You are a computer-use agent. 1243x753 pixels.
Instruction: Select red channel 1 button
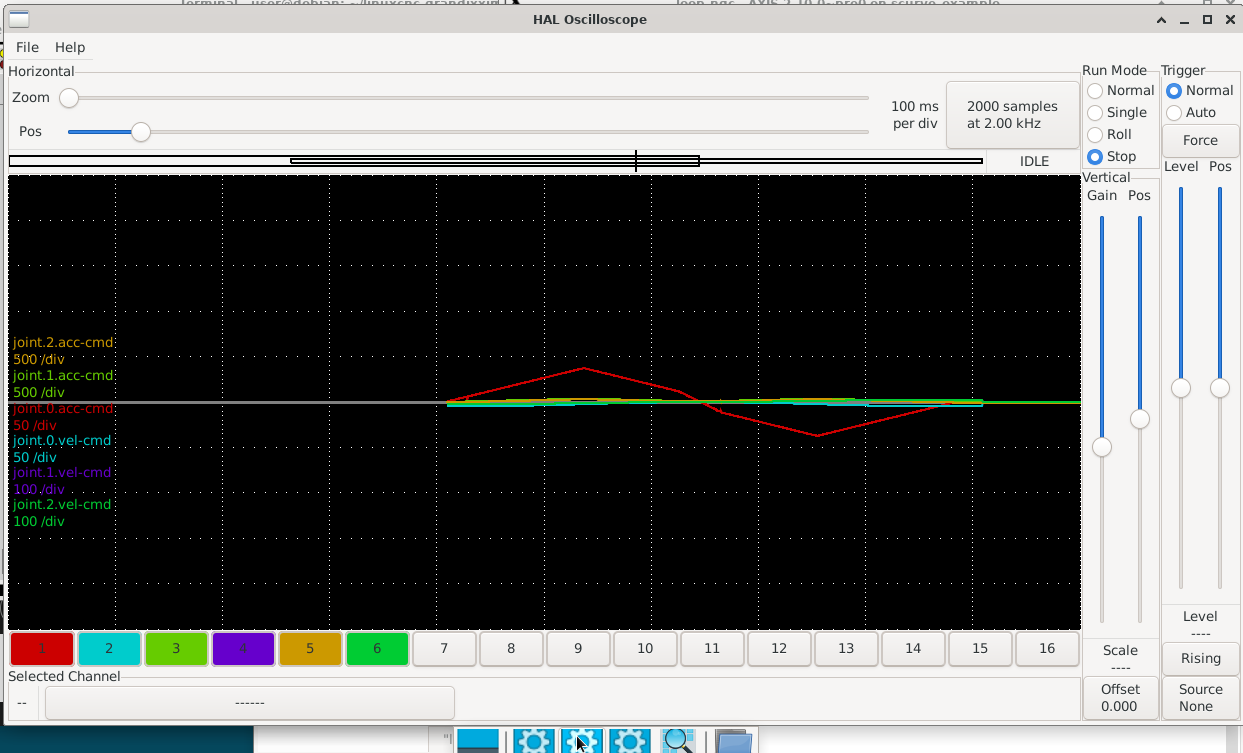[x=42, y=649]
